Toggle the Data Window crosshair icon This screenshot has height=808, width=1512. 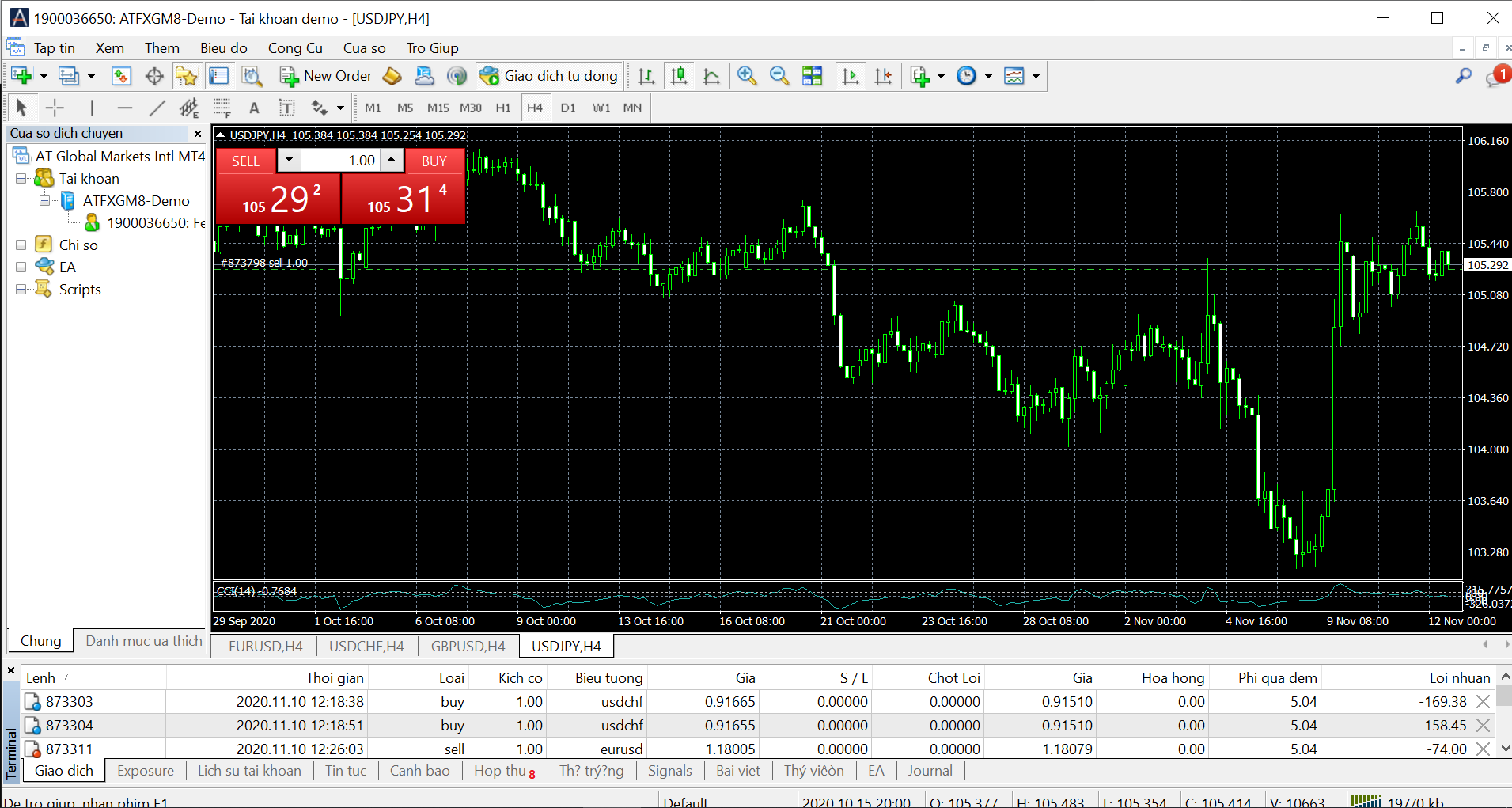[154, 76]
